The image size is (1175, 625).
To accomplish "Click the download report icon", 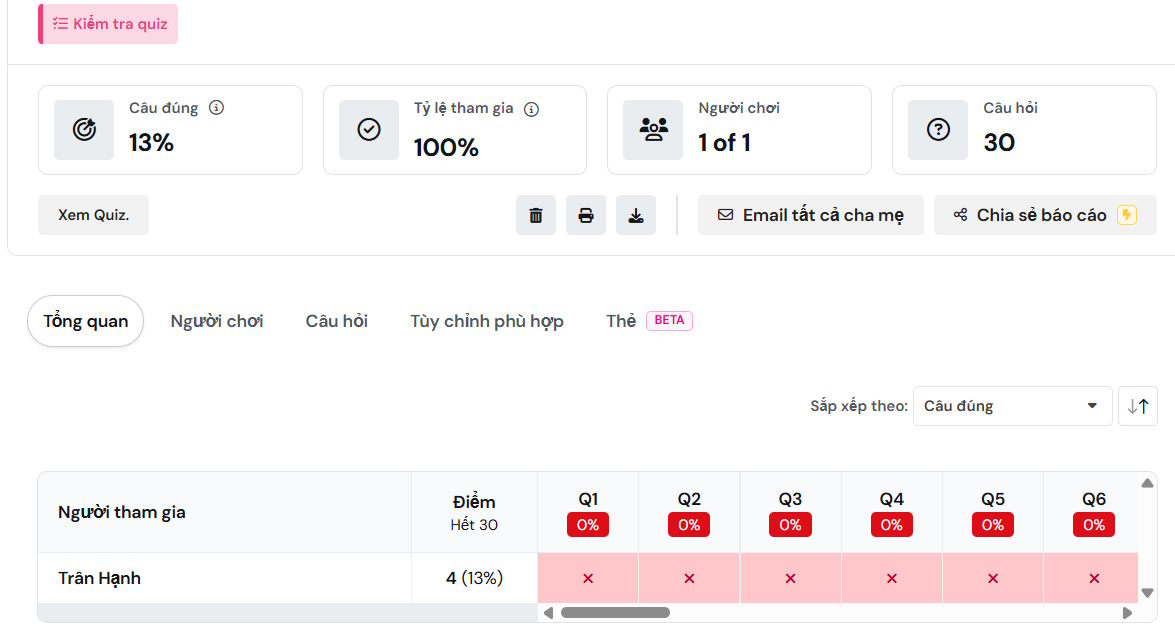I will click(635, 214).
